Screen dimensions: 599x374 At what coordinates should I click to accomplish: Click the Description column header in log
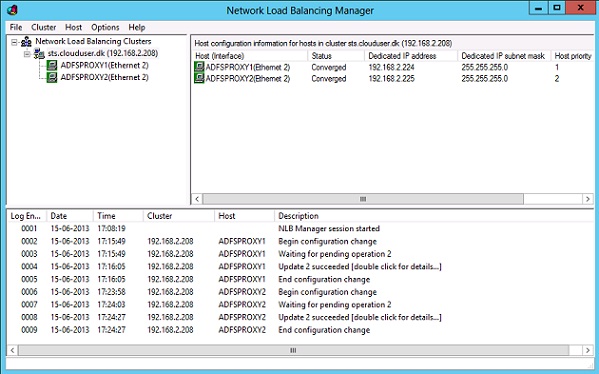434,216
